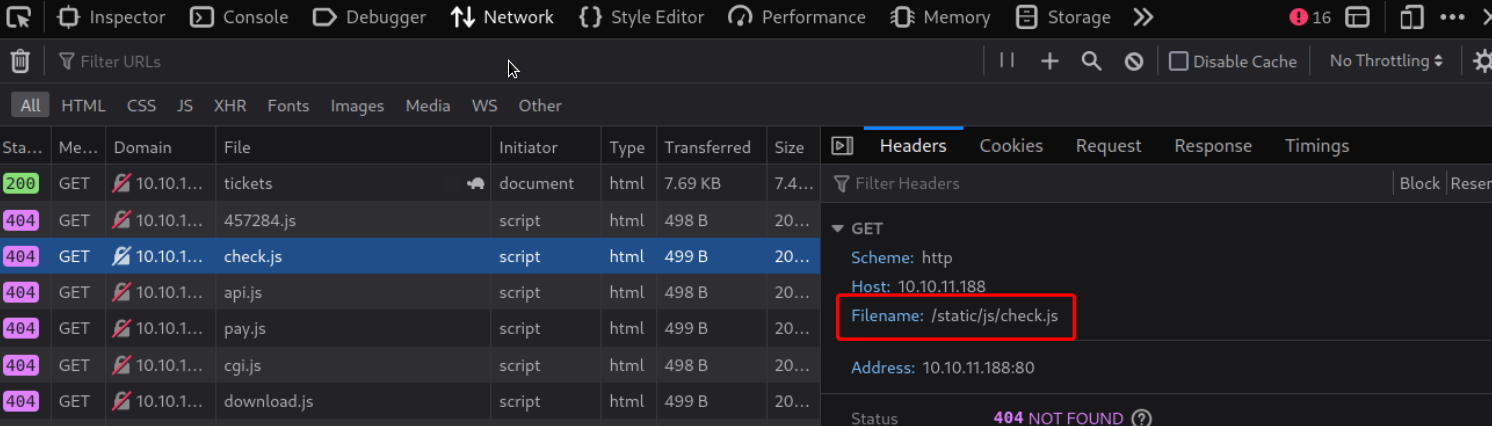Toggle responsive design mode icon
1492x426 pixels.
(x=1411, y=17)
